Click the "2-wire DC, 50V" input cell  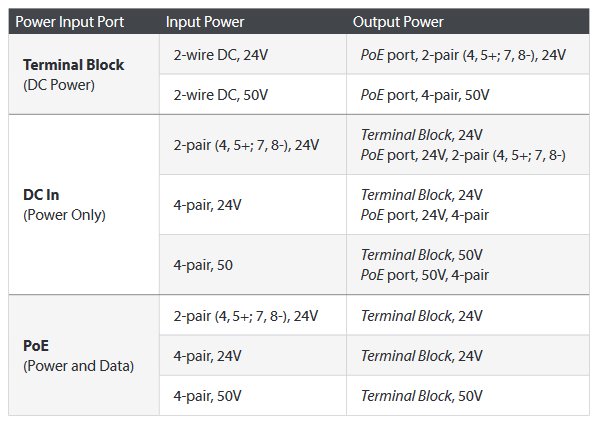[x=220, y=94]
